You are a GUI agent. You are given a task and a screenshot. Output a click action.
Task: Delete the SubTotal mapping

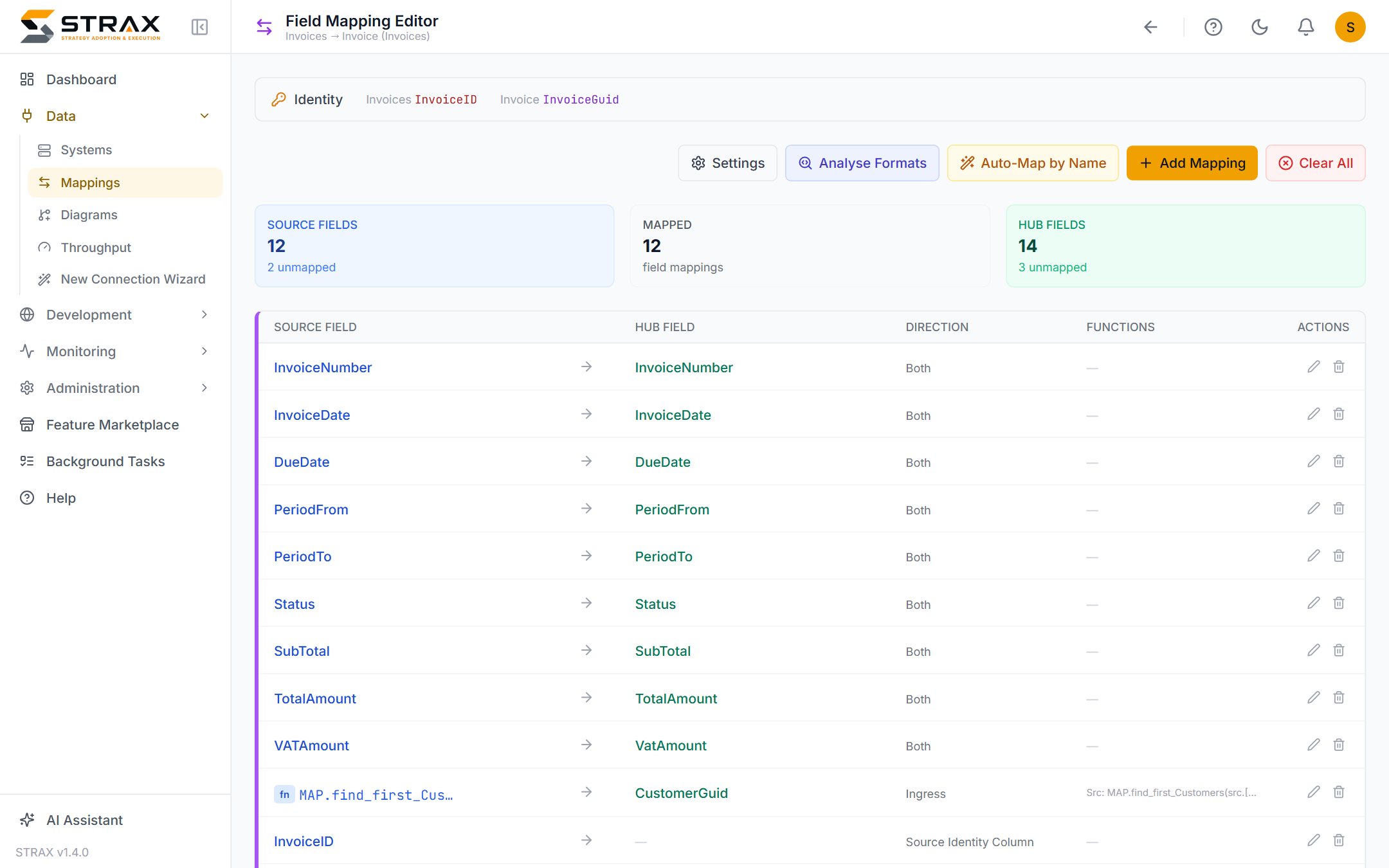1339,650
